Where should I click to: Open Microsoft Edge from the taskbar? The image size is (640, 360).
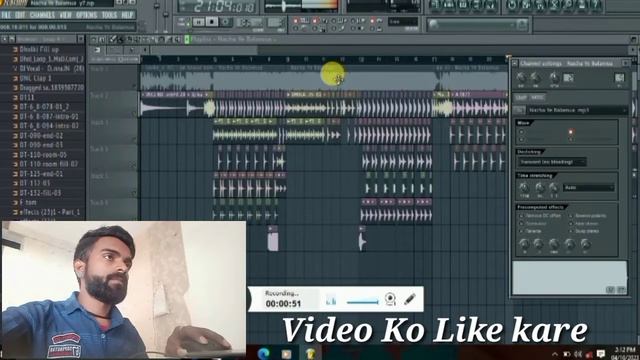coord(264,353)
